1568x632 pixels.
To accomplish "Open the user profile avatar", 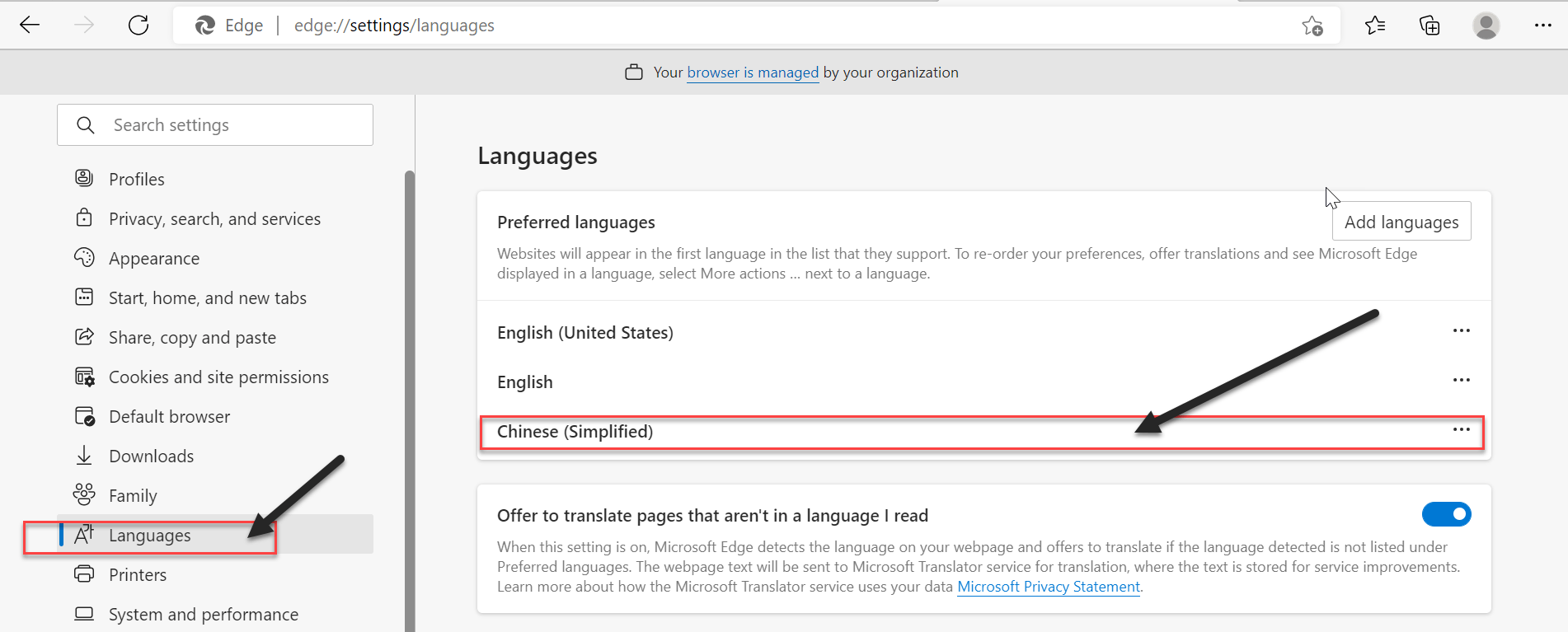I will click(x=1486, y=26).
